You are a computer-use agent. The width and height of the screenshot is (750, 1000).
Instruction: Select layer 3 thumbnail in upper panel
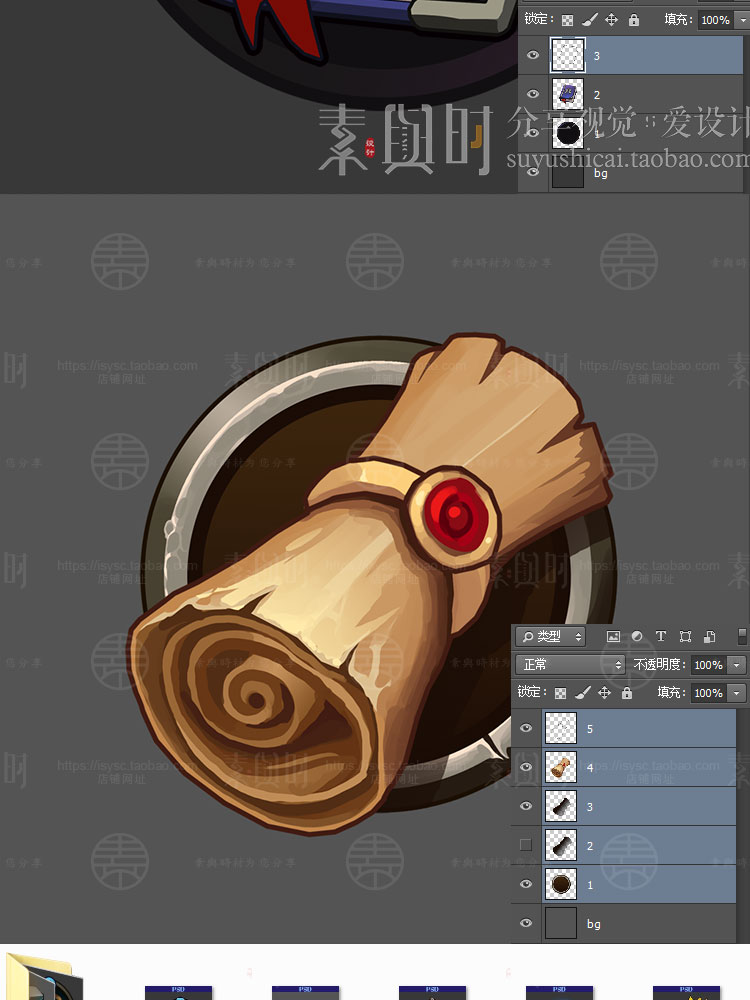tap(568, 55)
